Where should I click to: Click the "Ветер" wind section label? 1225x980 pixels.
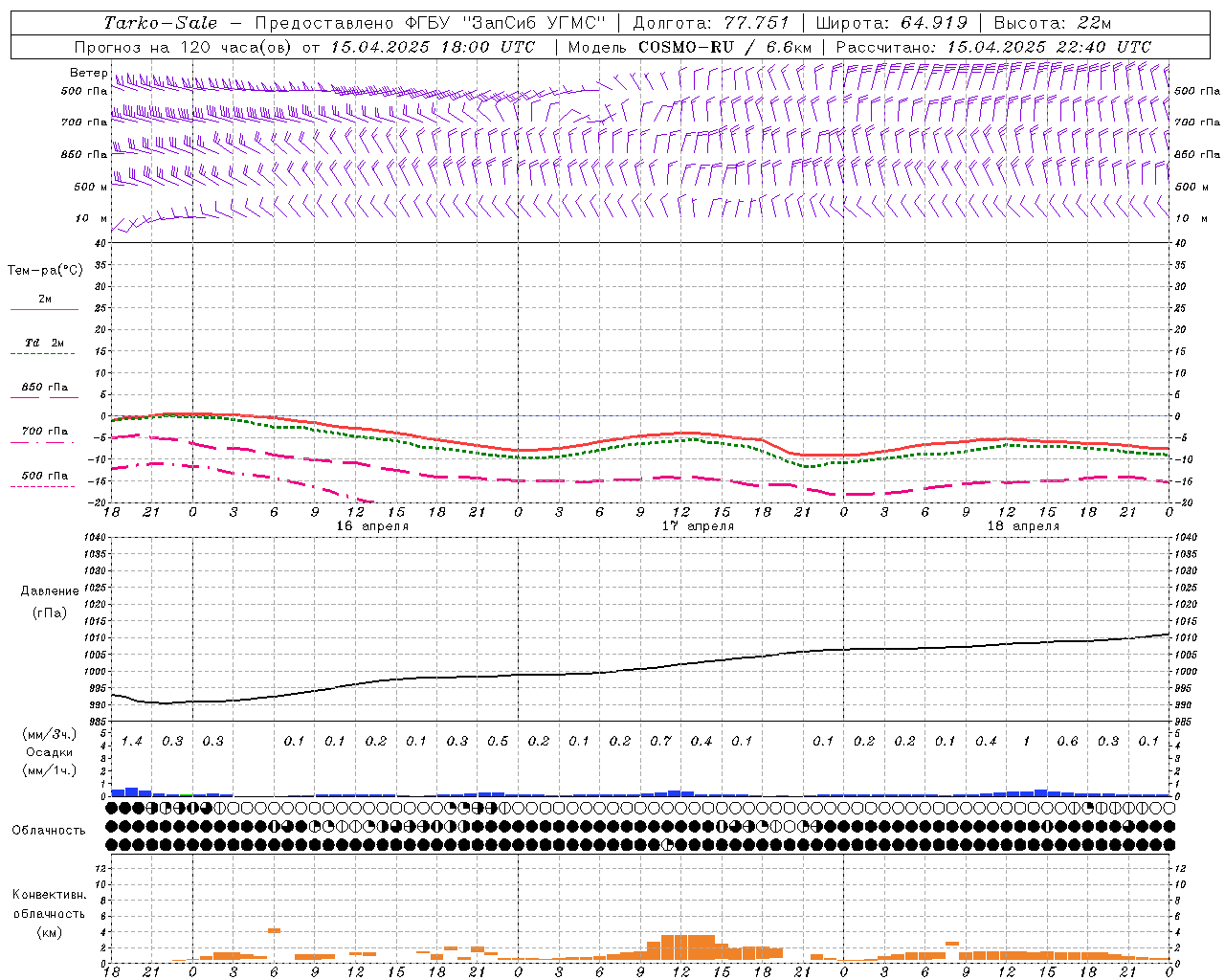click(x=89, y=73)
